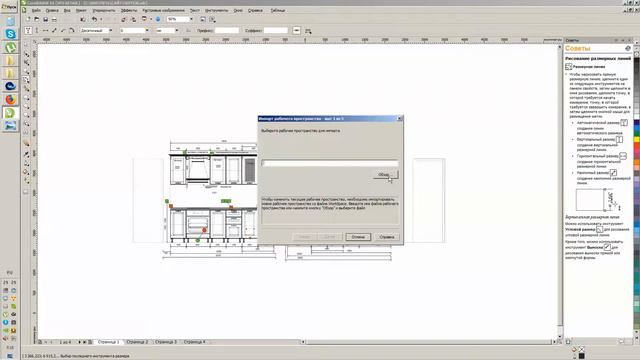Open Firefox from the taskbar

click(x=10, y=99)
